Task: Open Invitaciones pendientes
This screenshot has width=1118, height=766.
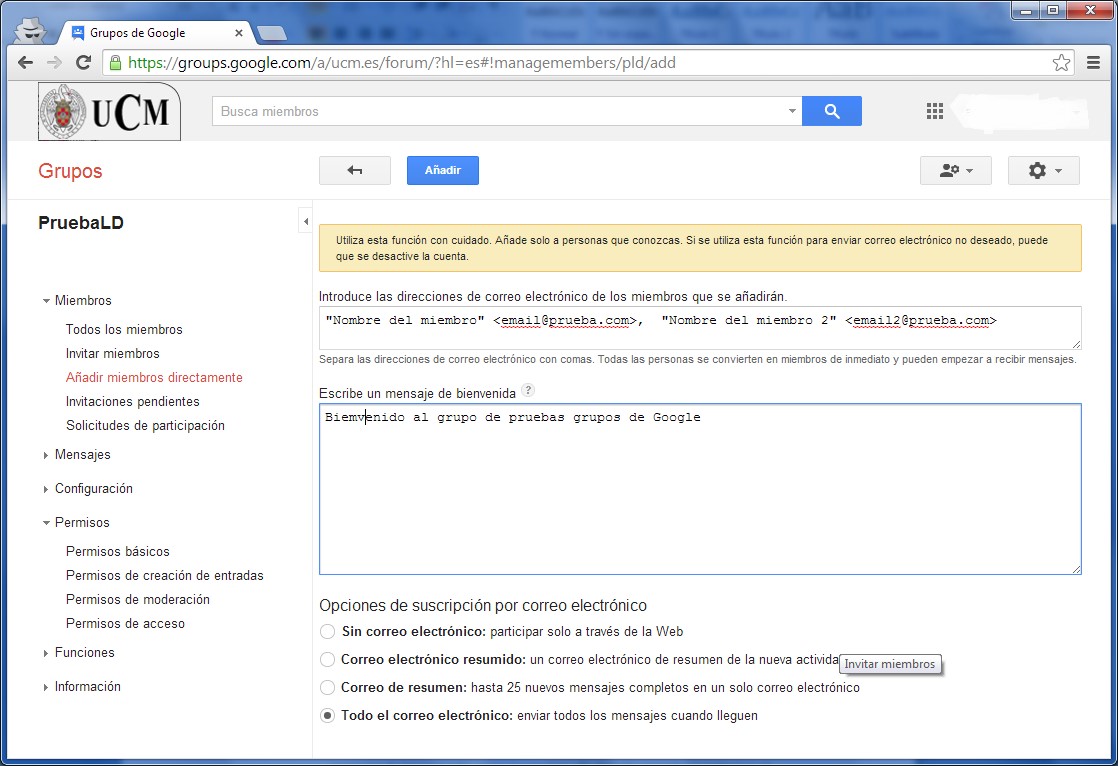Action: click(x=133, y=402)
